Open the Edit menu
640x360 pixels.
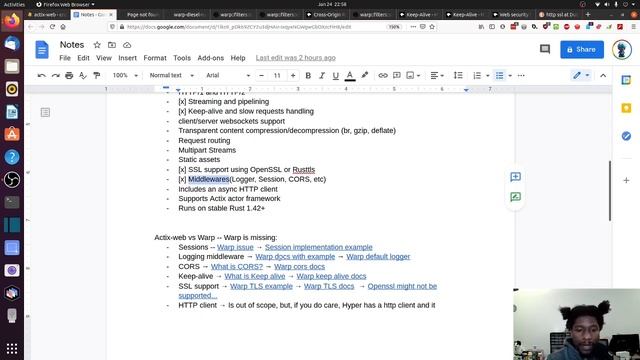tap(83, 58)
